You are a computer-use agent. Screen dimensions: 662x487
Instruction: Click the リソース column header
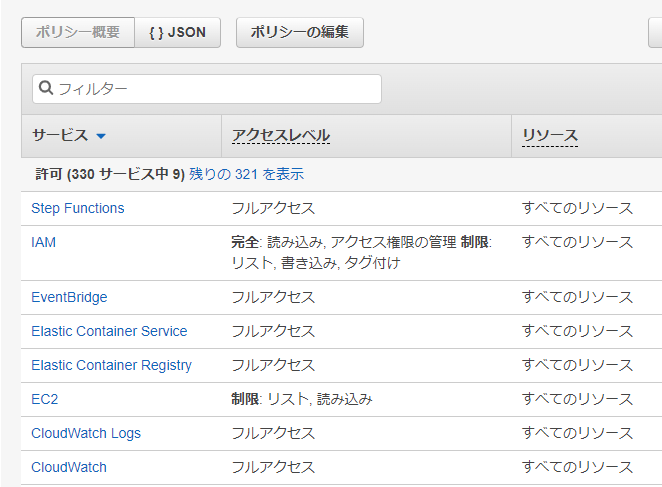[x=550, y=136]
